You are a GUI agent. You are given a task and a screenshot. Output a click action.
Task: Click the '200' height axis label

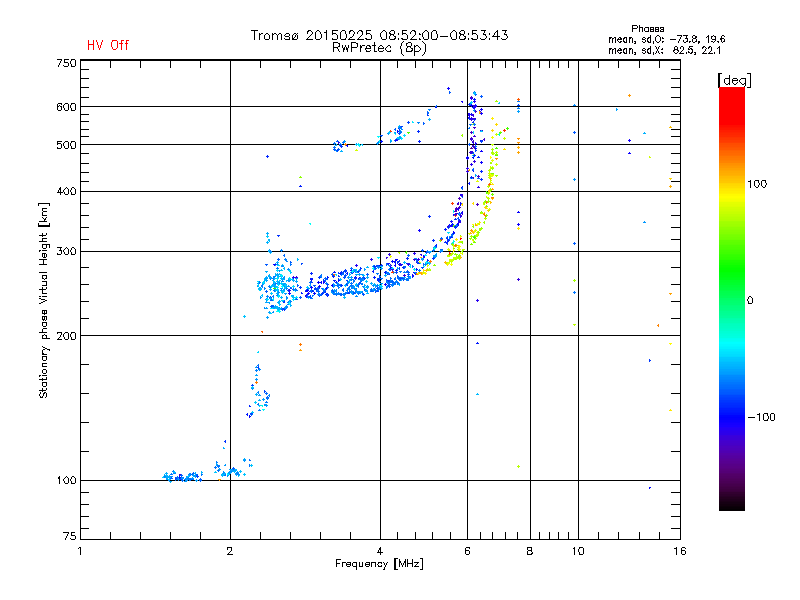[x=67, y=336]
